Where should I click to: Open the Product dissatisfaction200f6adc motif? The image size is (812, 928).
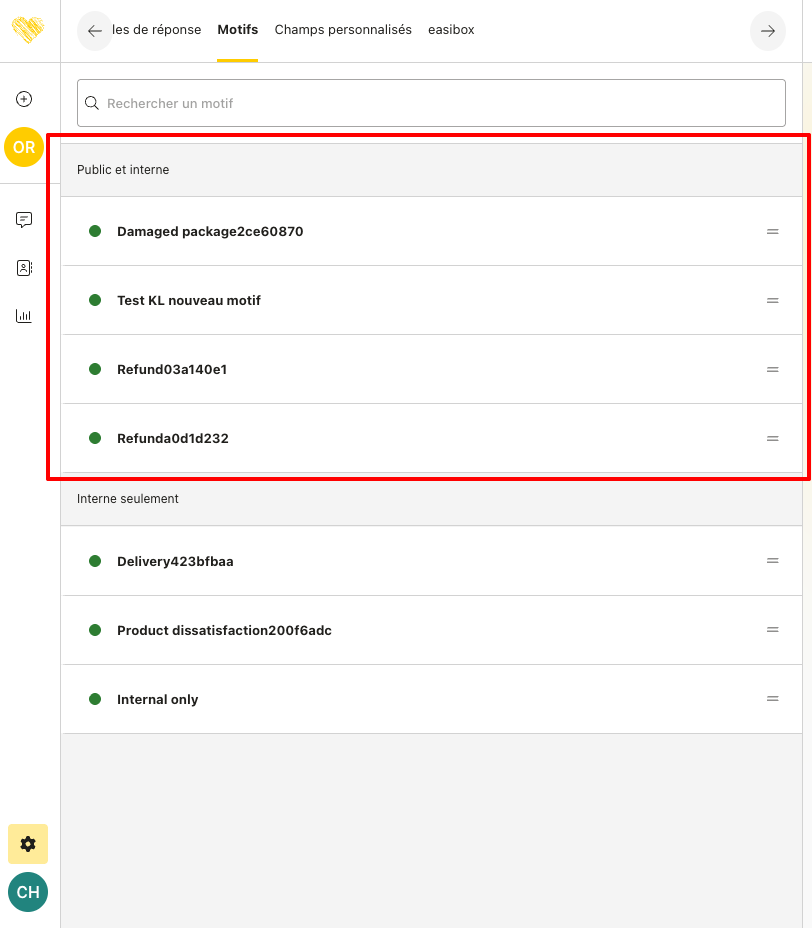click(x=224, y=630)
